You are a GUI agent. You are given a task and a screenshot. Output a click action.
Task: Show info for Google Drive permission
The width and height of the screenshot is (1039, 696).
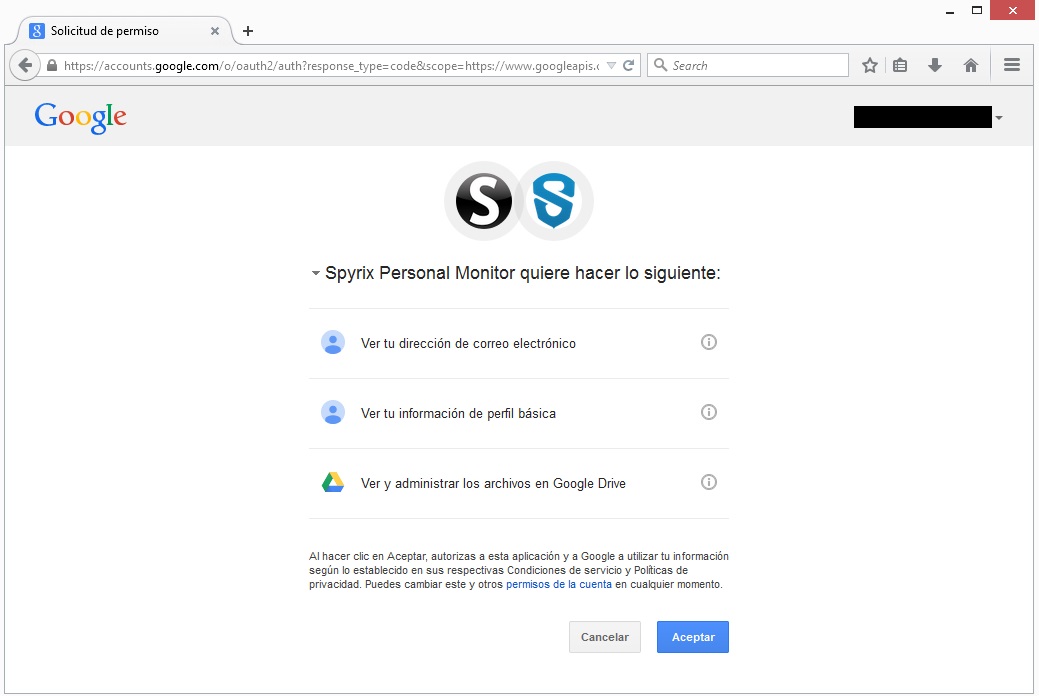tap(708, 482)
